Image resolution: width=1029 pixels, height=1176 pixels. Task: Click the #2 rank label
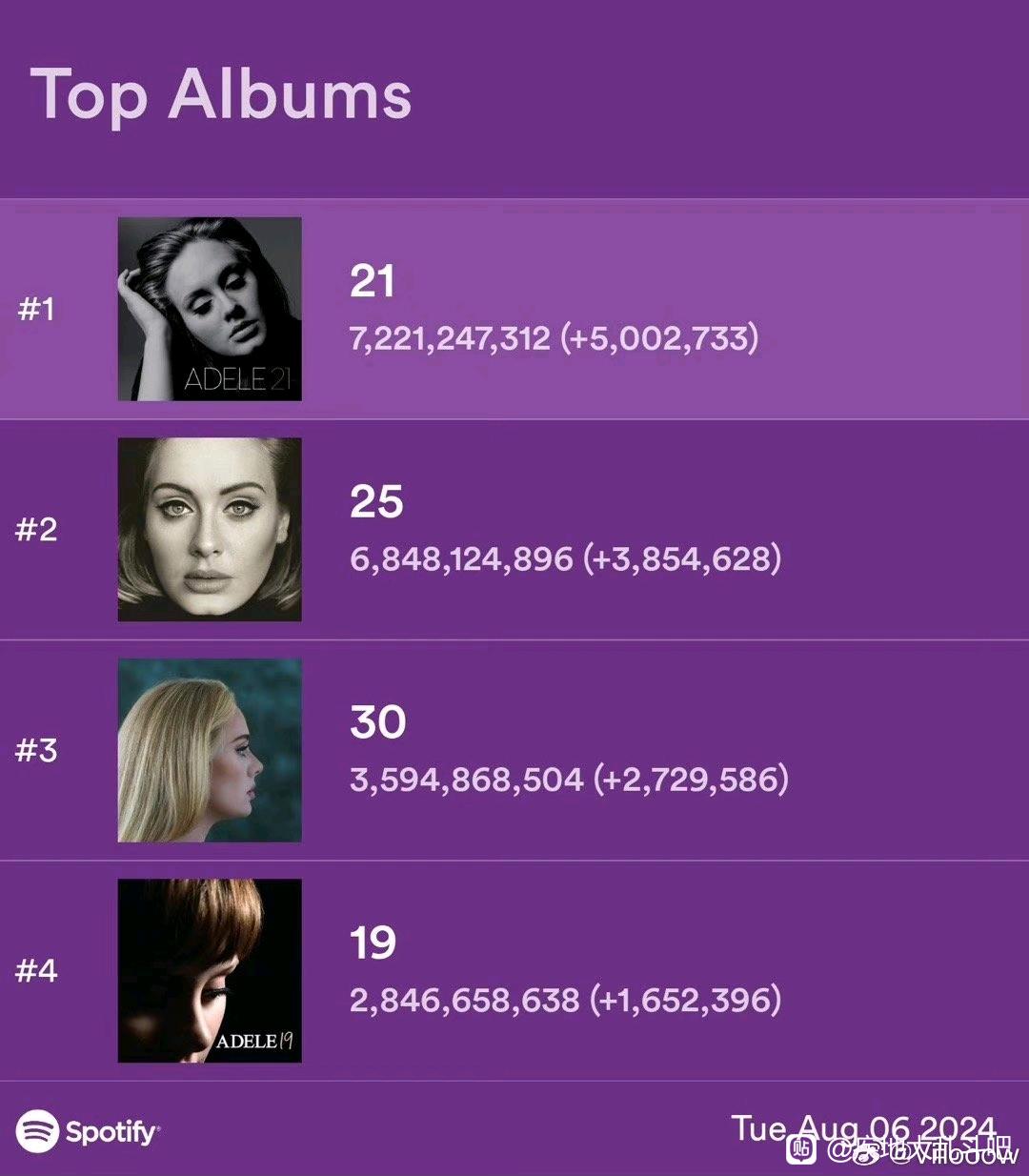point(36,530)
